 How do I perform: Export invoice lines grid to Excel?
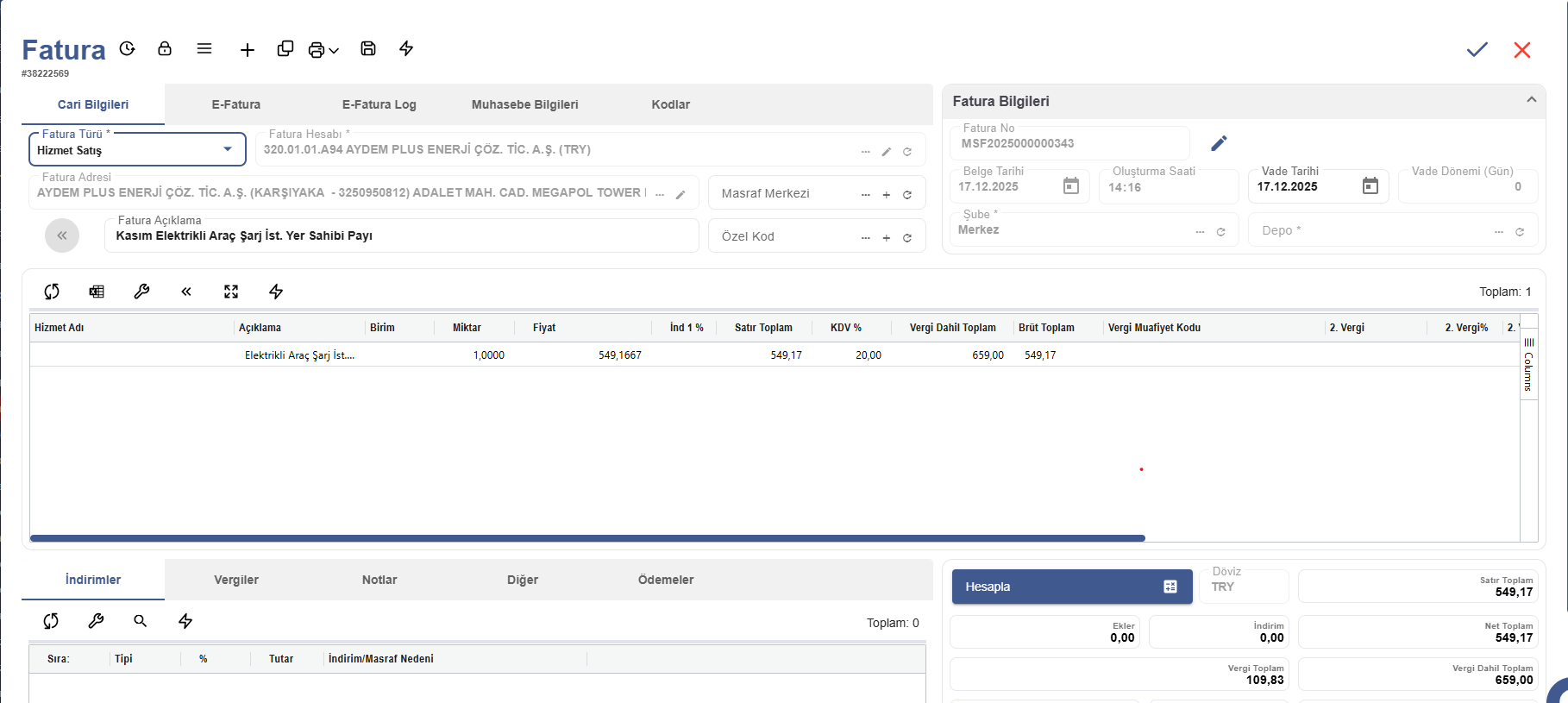[x=97, y=292]
